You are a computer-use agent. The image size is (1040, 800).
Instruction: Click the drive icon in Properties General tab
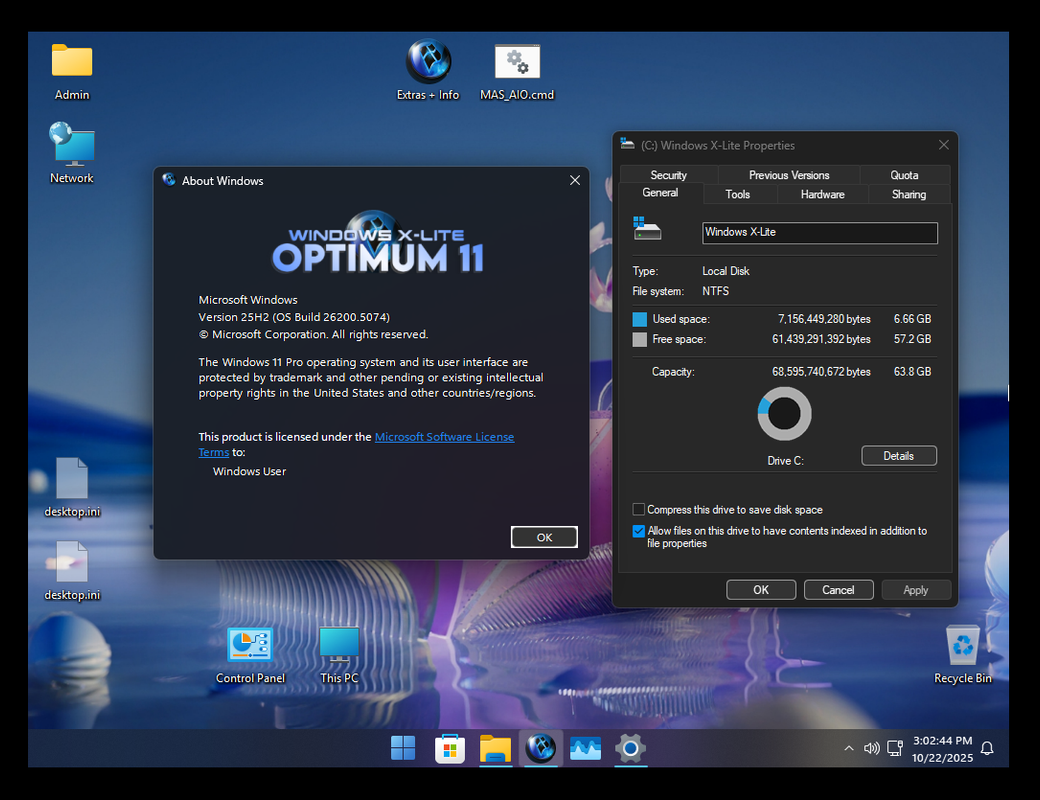[x=647, y=229]
